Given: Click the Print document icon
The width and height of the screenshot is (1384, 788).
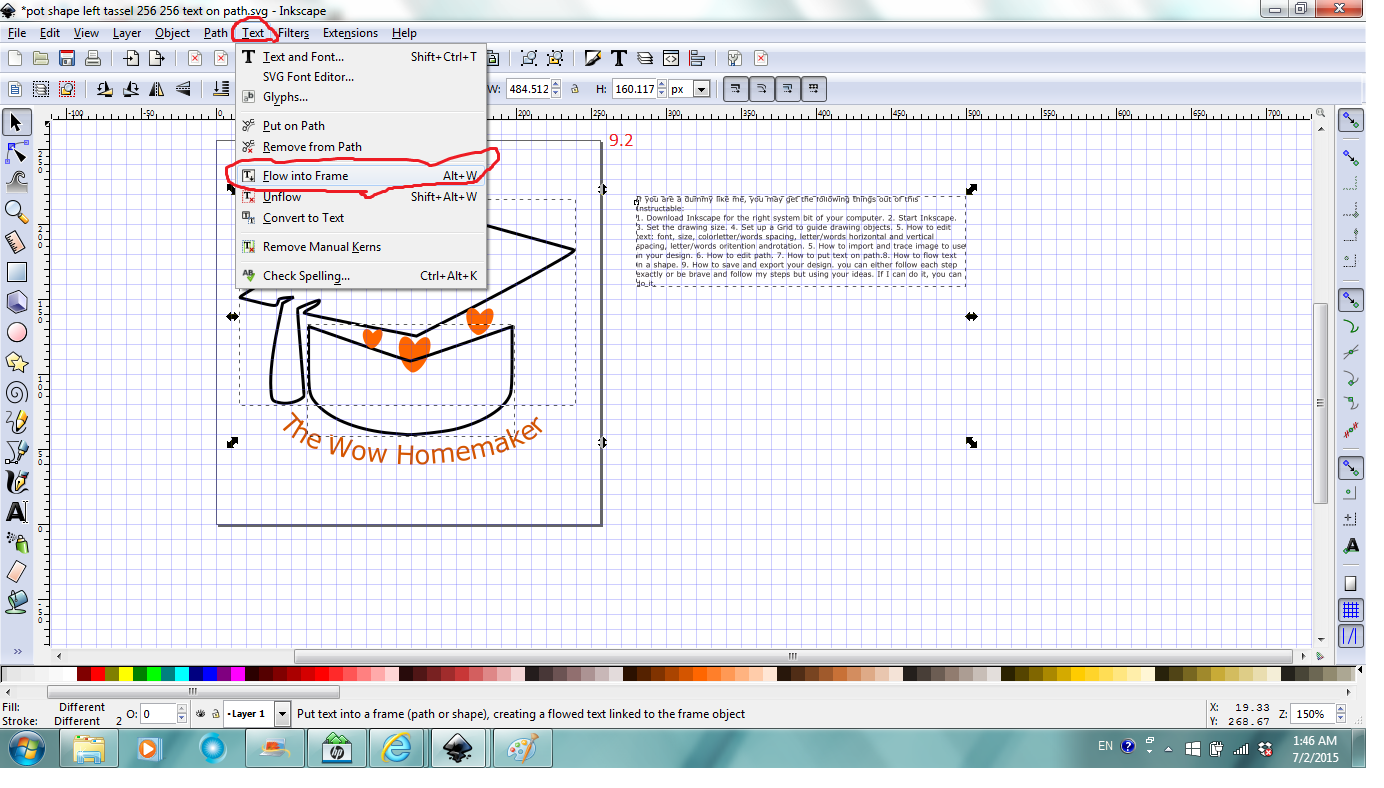Looking at the screenshot, I should coord(93,58).
